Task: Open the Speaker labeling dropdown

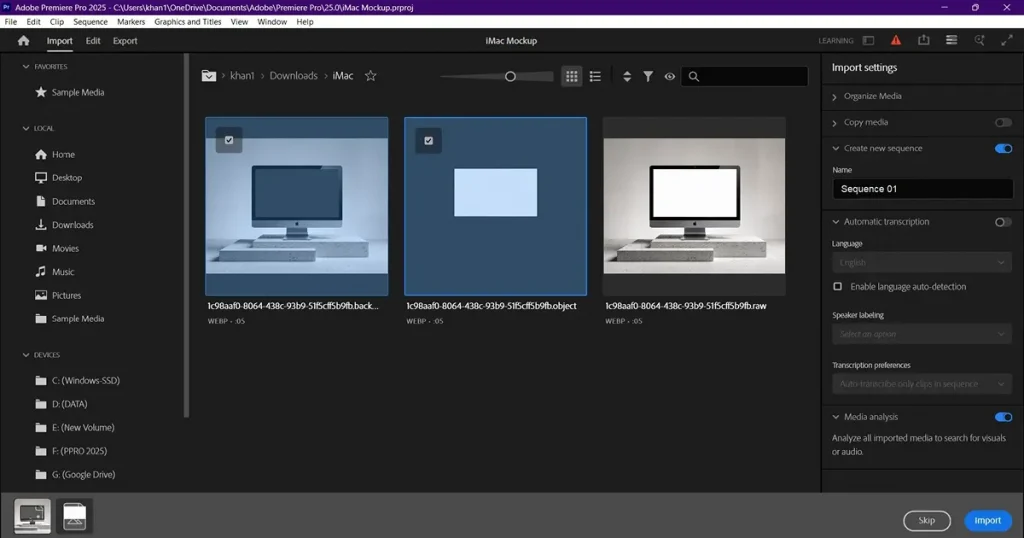Action: 921,334
